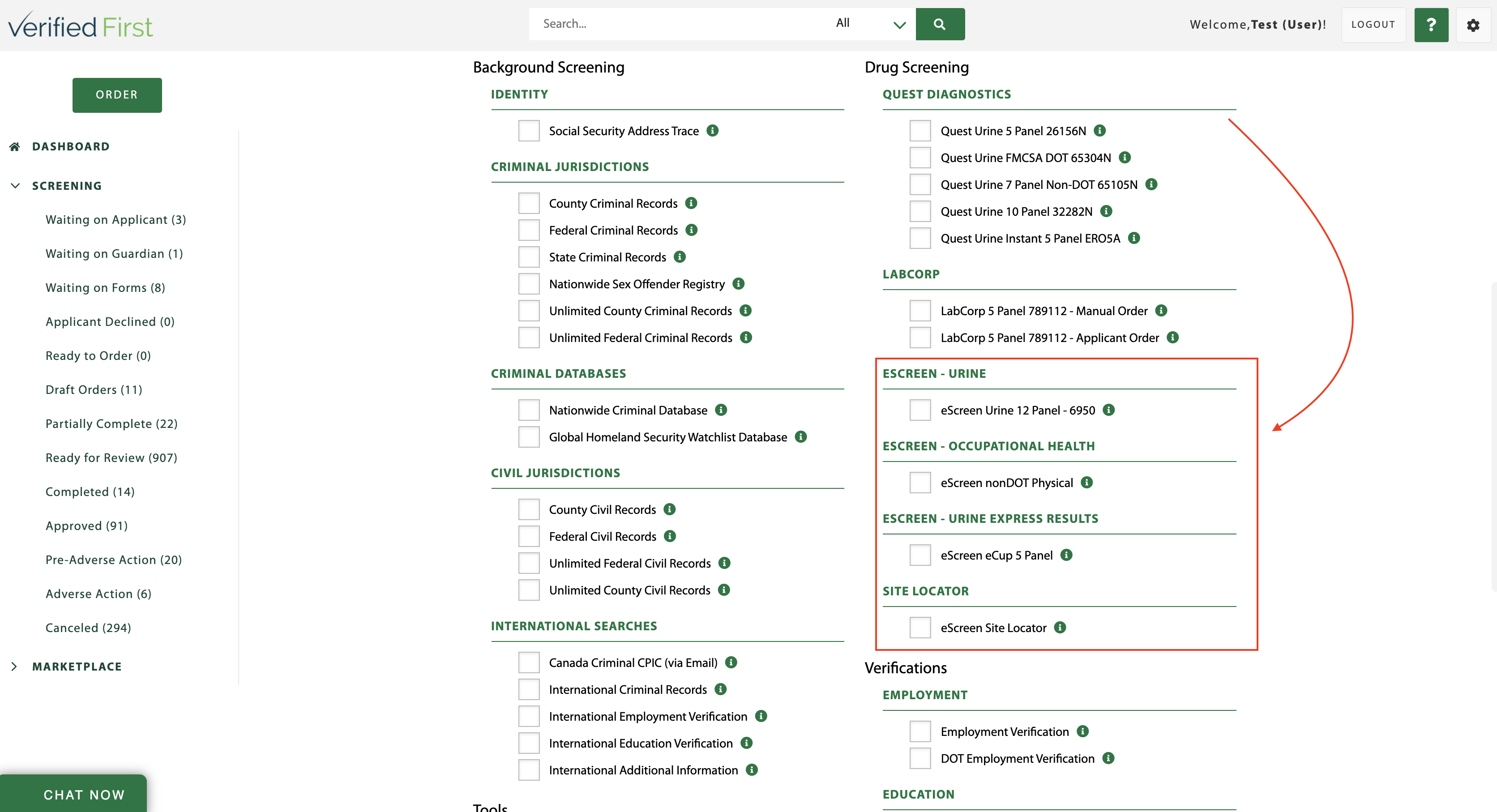The height and width of the screenshot is (812, 1497).
Task: Show info for Unlimited Federal Civil Records
Action: click(x=725, y=563)
